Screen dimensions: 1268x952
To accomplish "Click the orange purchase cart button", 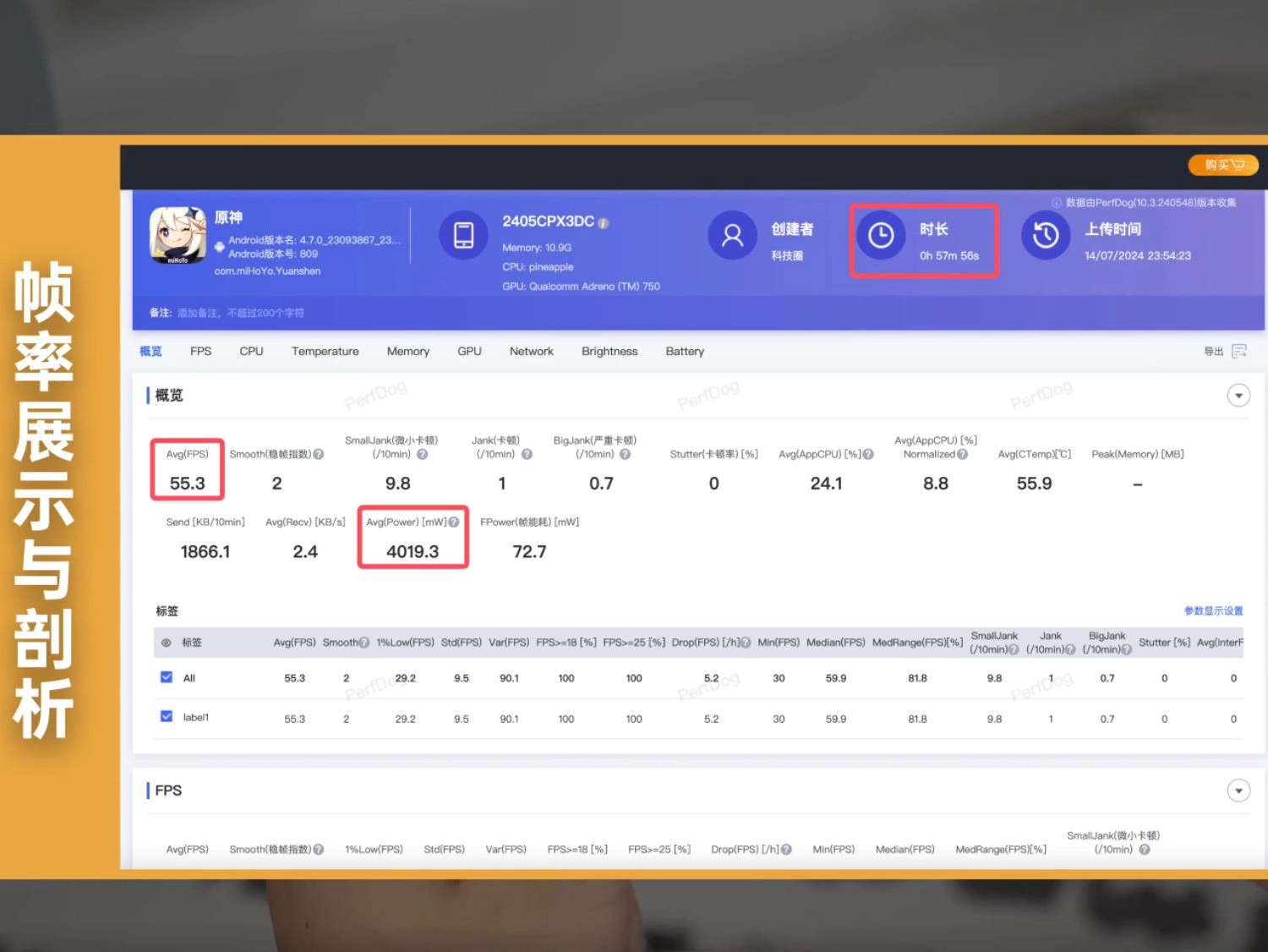I will coord(1223,165).
